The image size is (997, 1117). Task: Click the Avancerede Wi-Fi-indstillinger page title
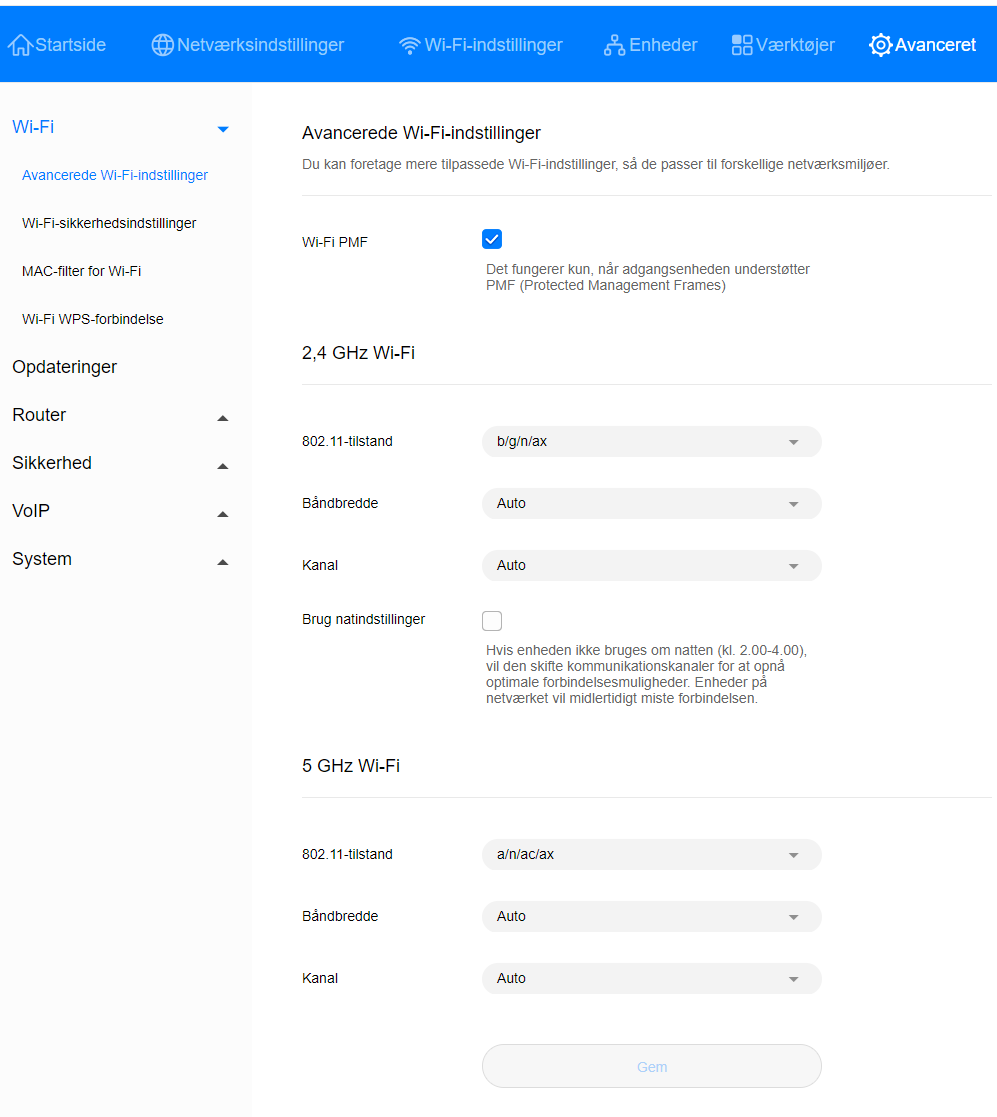pyautogui.click(x=421, y=133)
